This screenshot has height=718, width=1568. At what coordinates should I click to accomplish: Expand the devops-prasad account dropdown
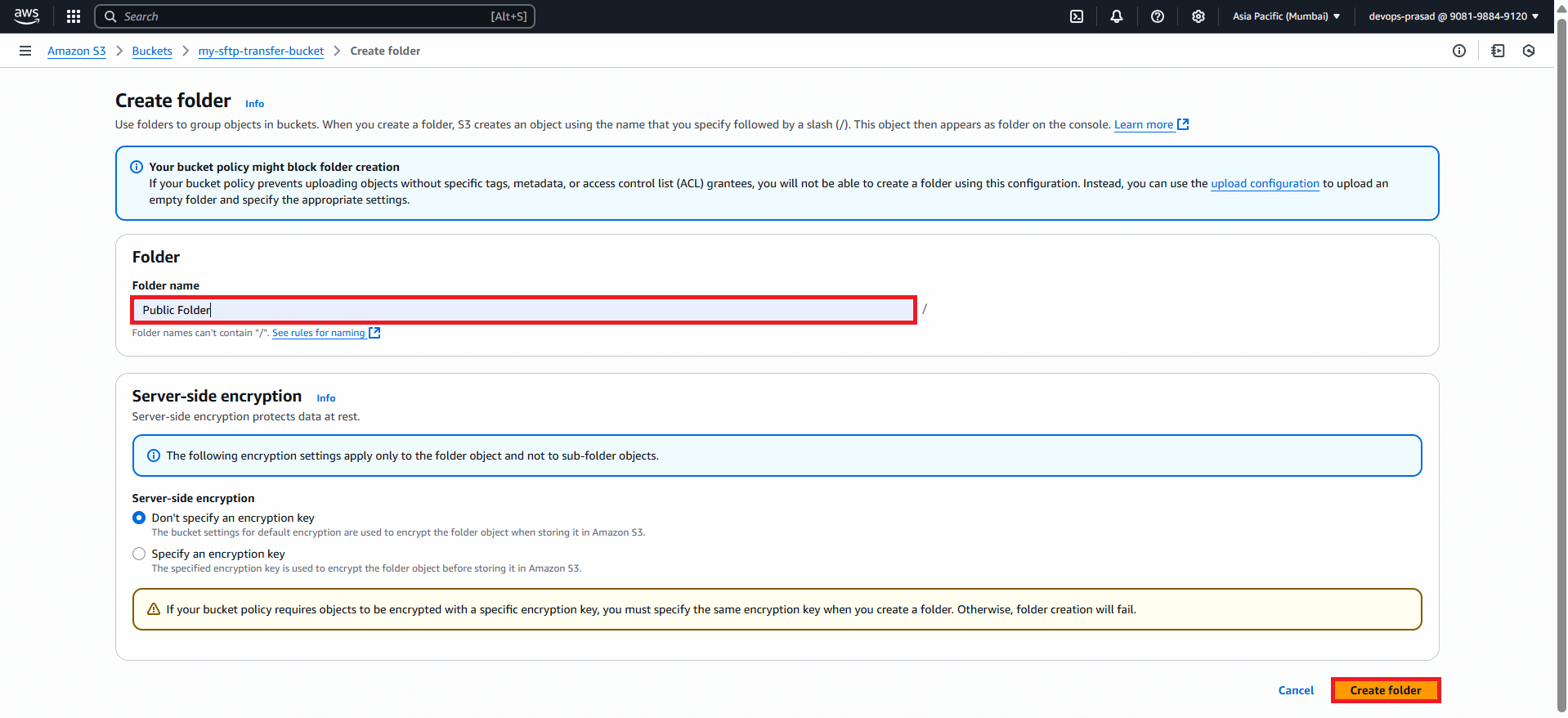tap(1453, 16)
